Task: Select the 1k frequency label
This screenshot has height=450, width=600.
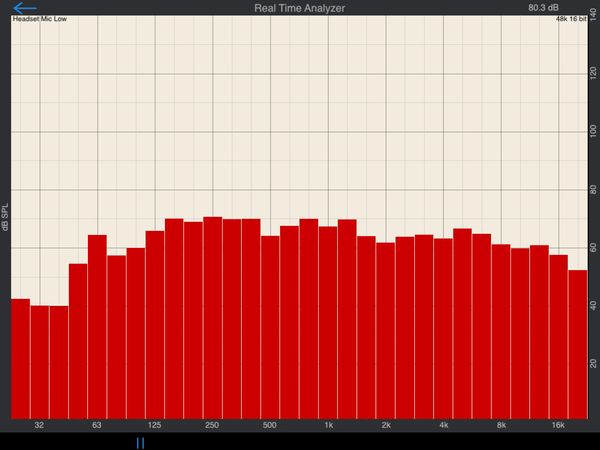Action: pos(328,426)
